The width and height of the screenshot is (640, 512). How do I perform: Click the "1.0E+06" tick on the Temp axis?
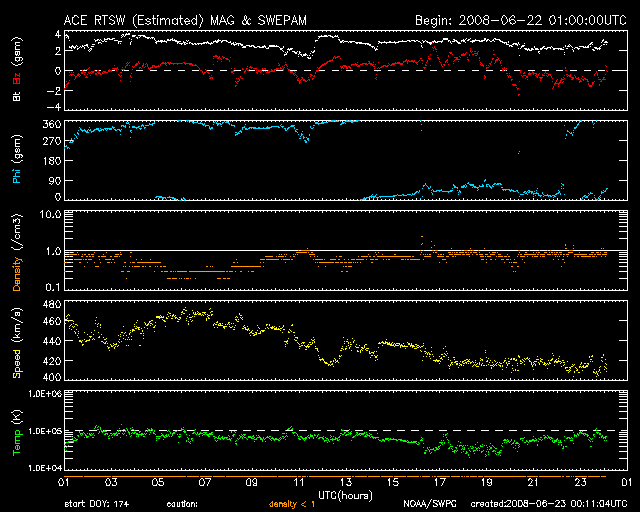(45, 394)
